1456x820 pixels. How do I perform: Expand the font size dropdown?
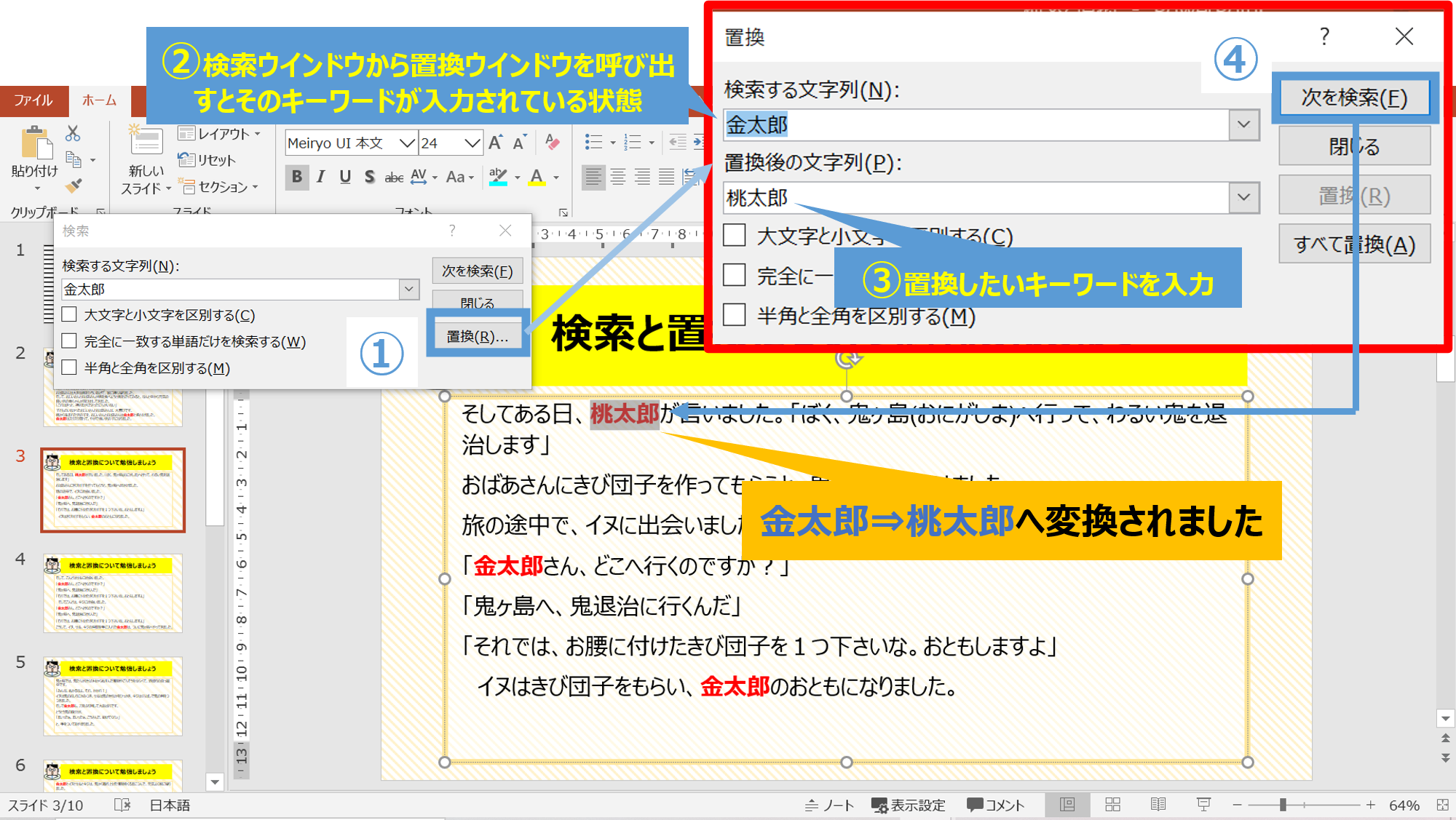(x=472, y=143)
